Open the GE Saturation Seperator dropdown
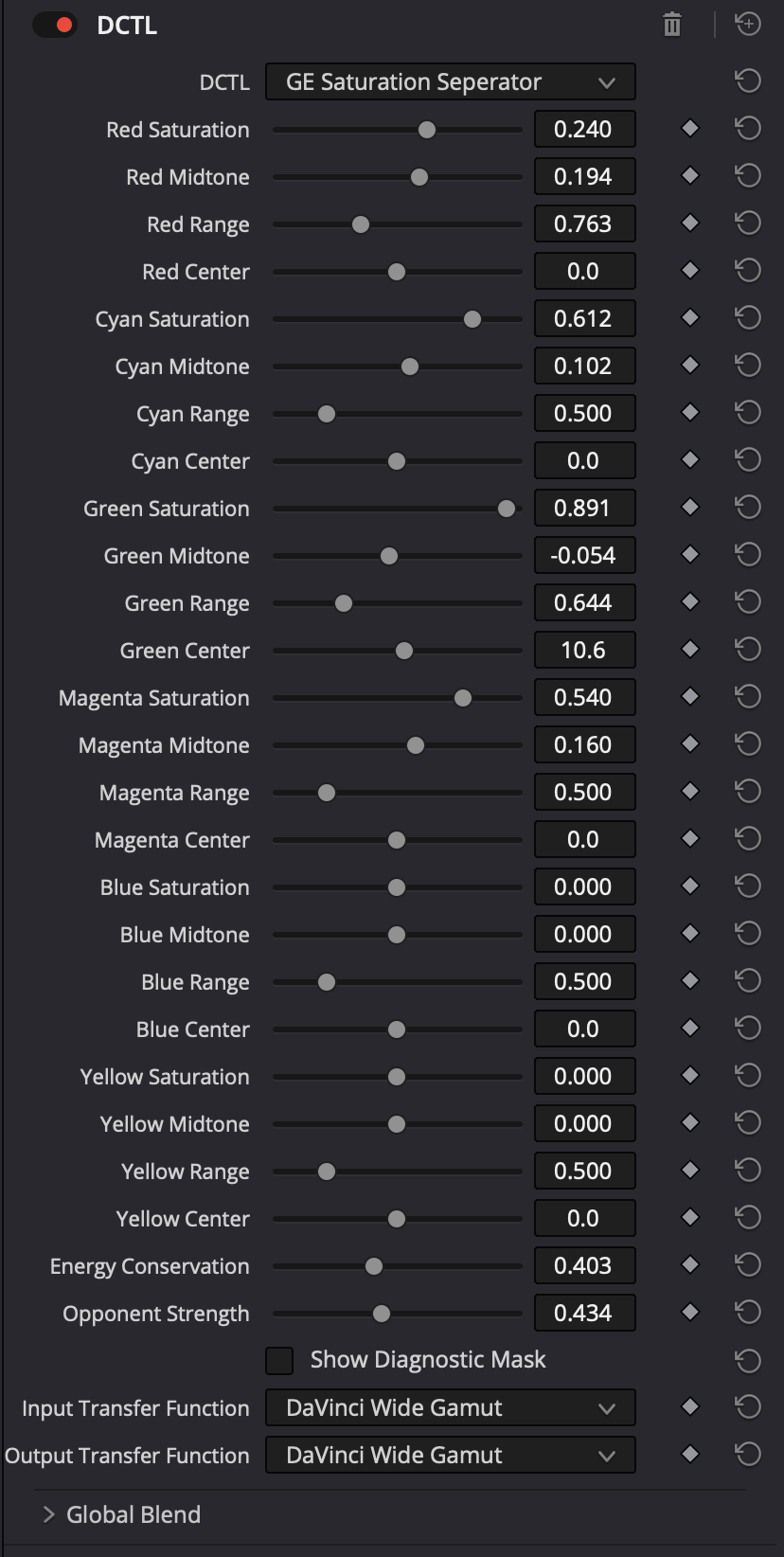 click(450, 82)
